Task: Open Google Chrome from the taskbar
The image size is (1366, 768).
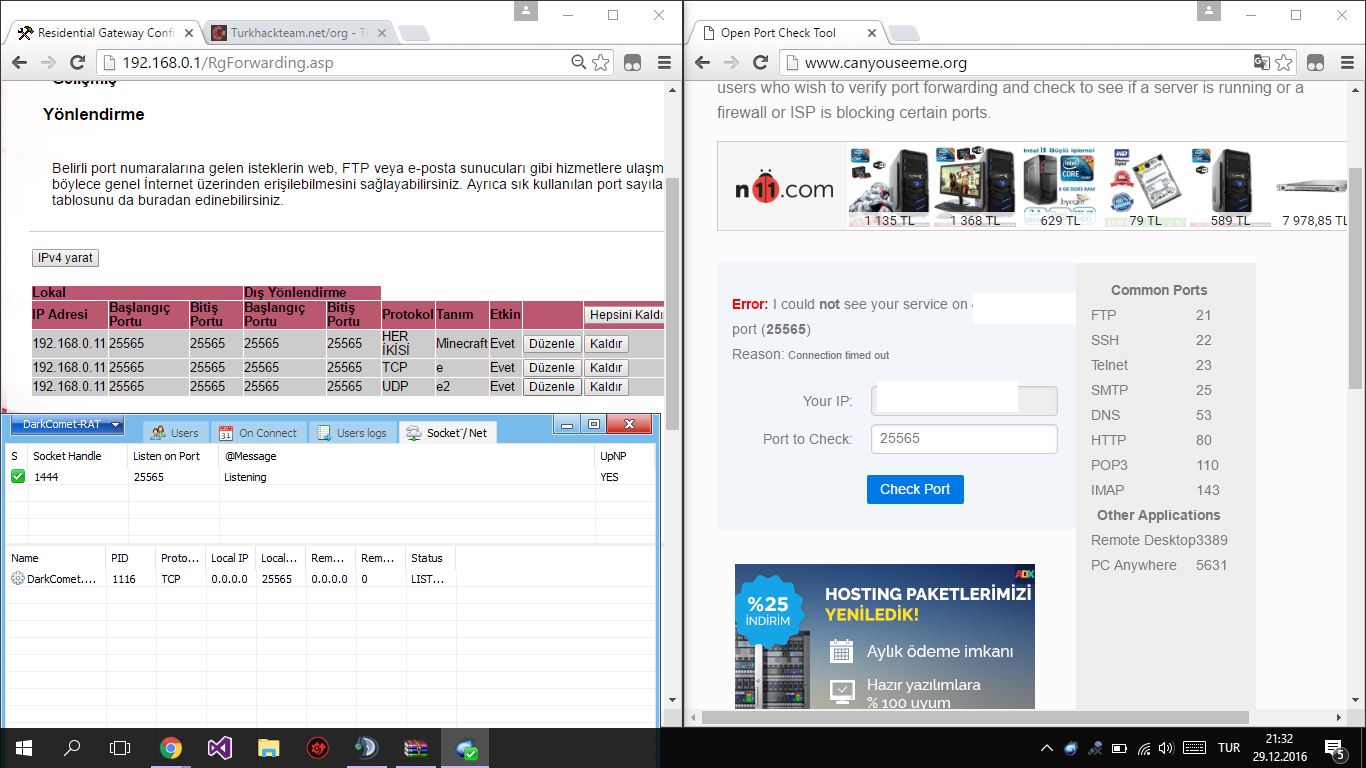Action: (171, 747)
